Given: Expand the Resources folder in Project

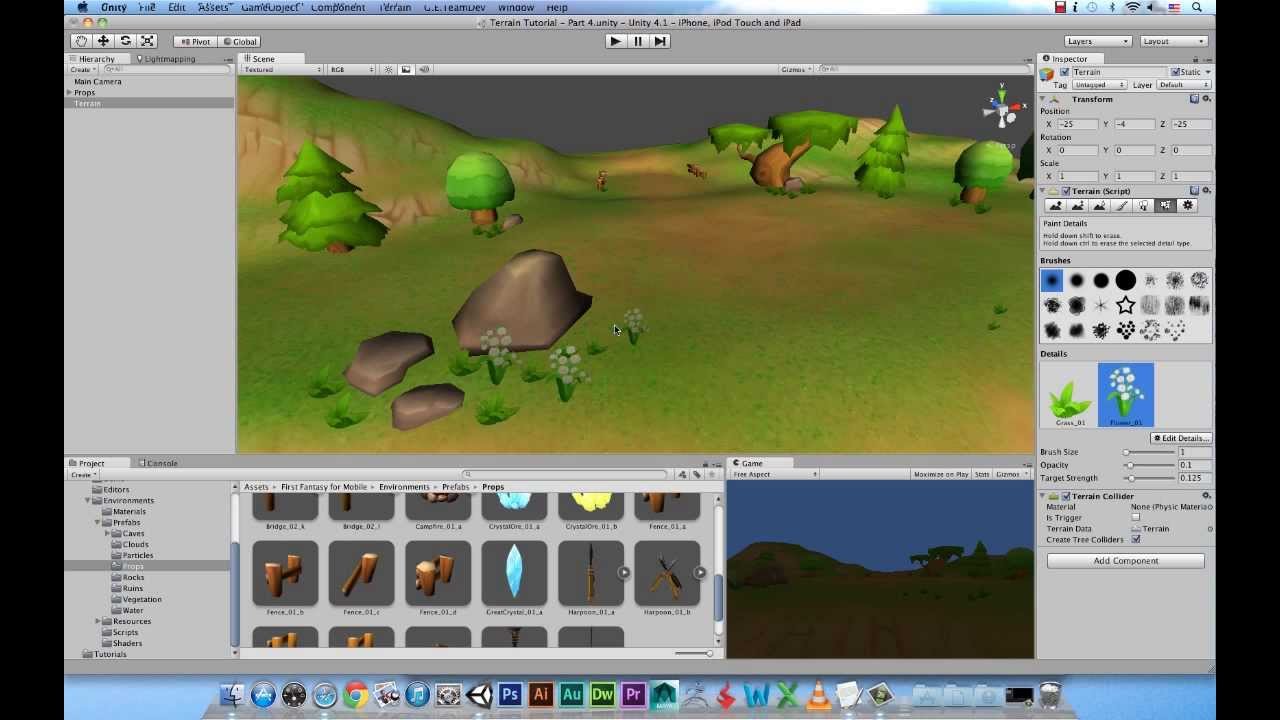Looking at the screenshot, I should 98,621.
